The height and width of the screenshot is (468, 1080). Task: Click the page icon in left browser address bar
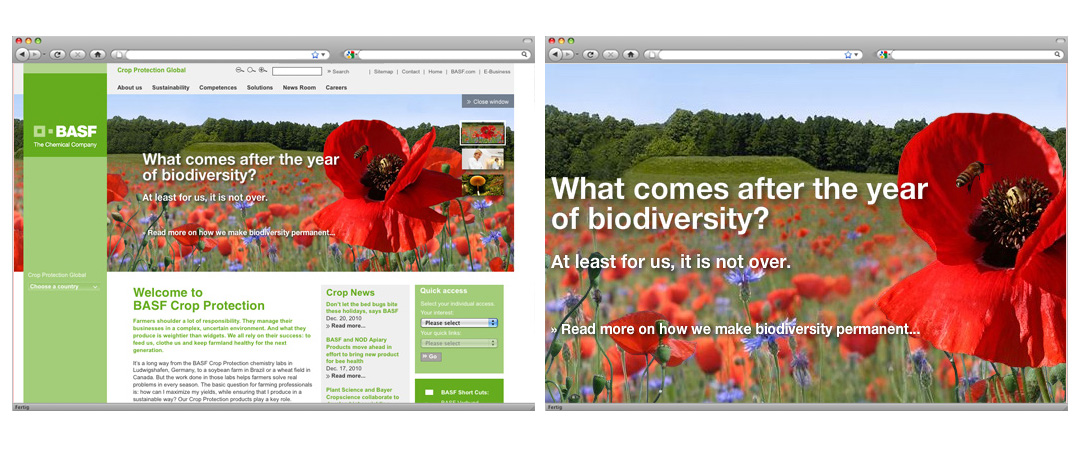(117, 54)
